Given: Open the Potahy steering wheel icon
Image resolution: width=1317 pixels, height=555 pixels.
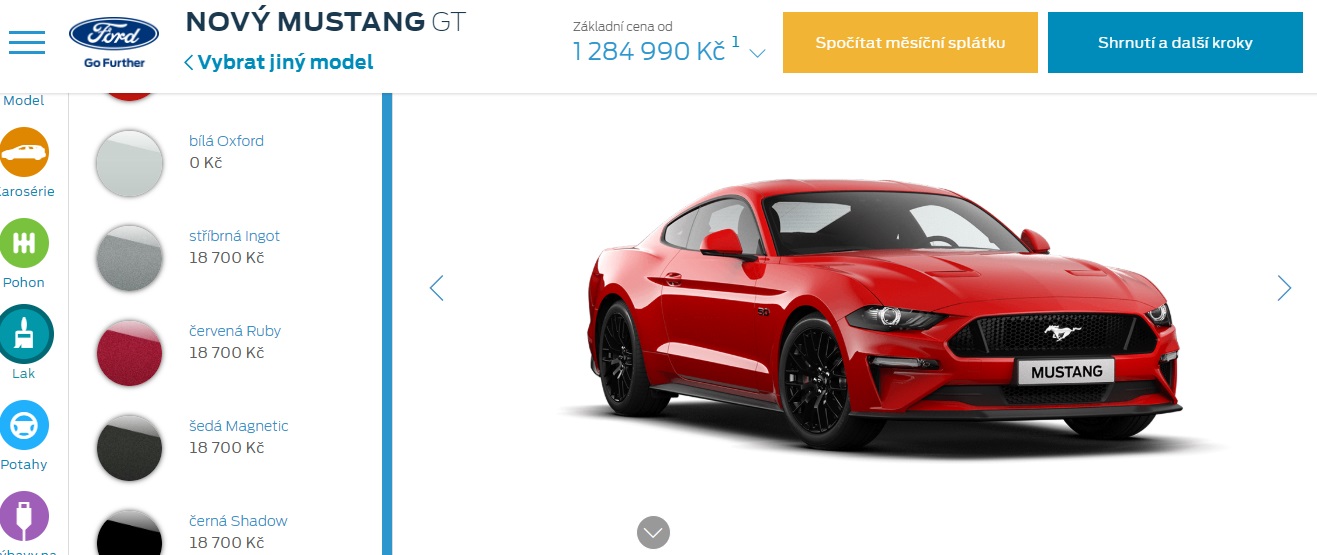Looking at the screenshot, I should 24,425.
